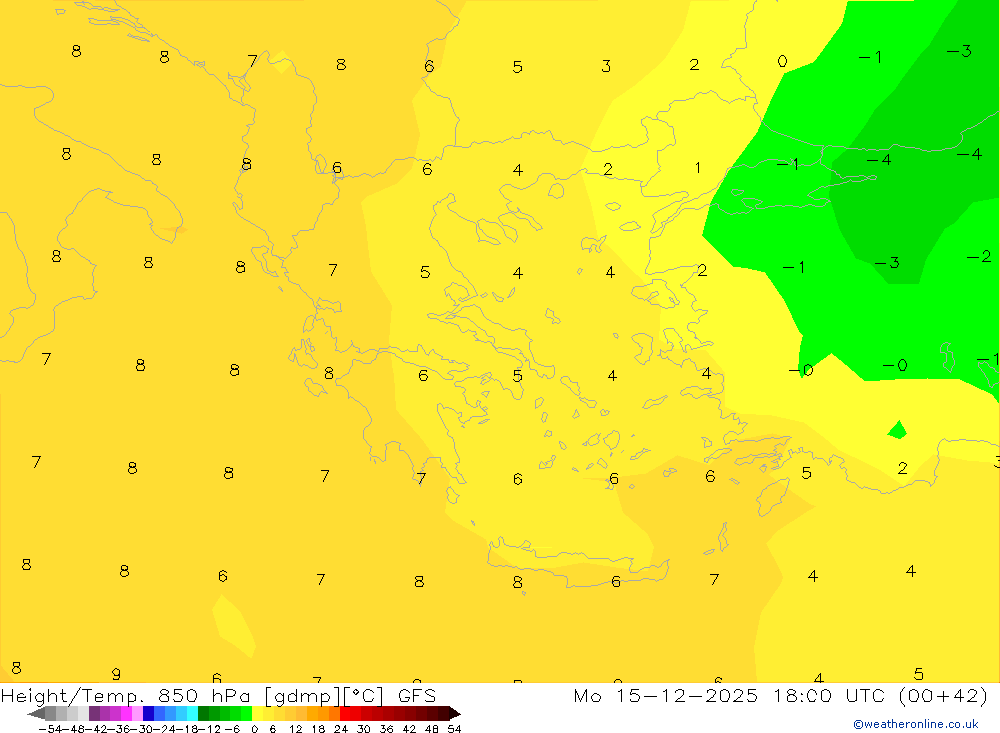1000x733 pixels.
Task: Pick the dark purple legend swatch above -42
Action: 94,714
